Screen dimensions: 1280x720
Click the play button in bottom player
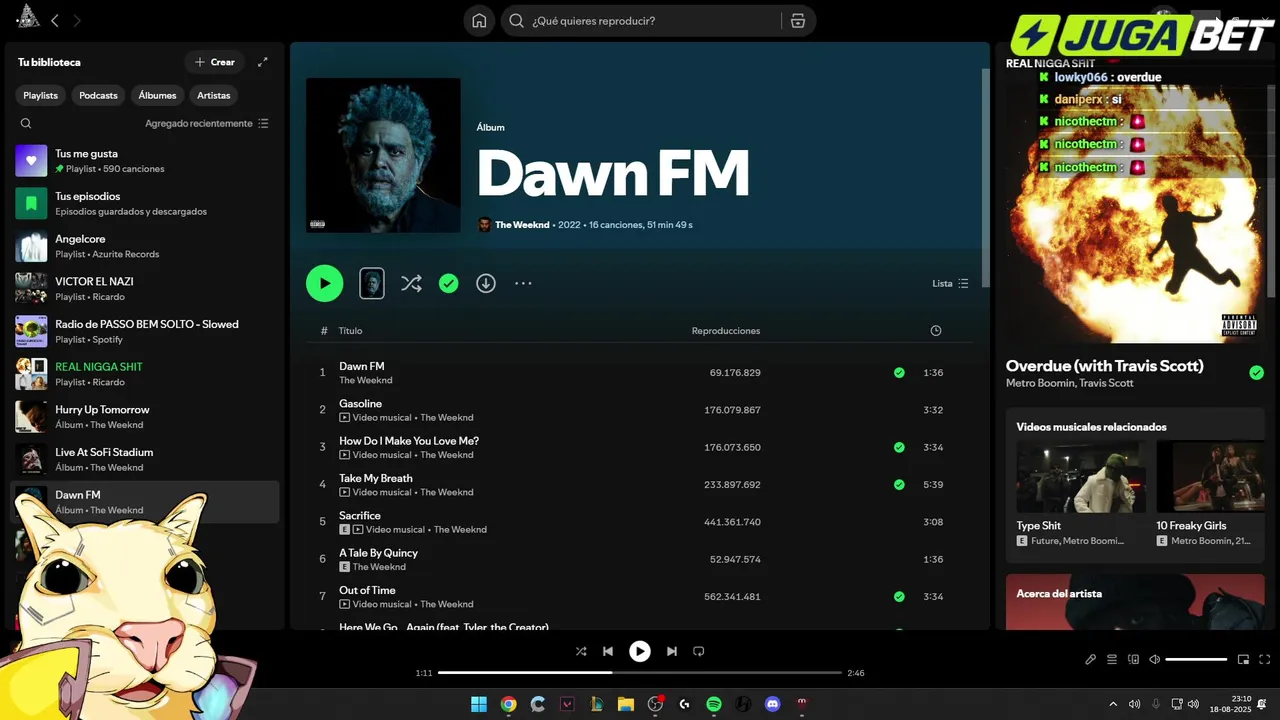(640, 651)
